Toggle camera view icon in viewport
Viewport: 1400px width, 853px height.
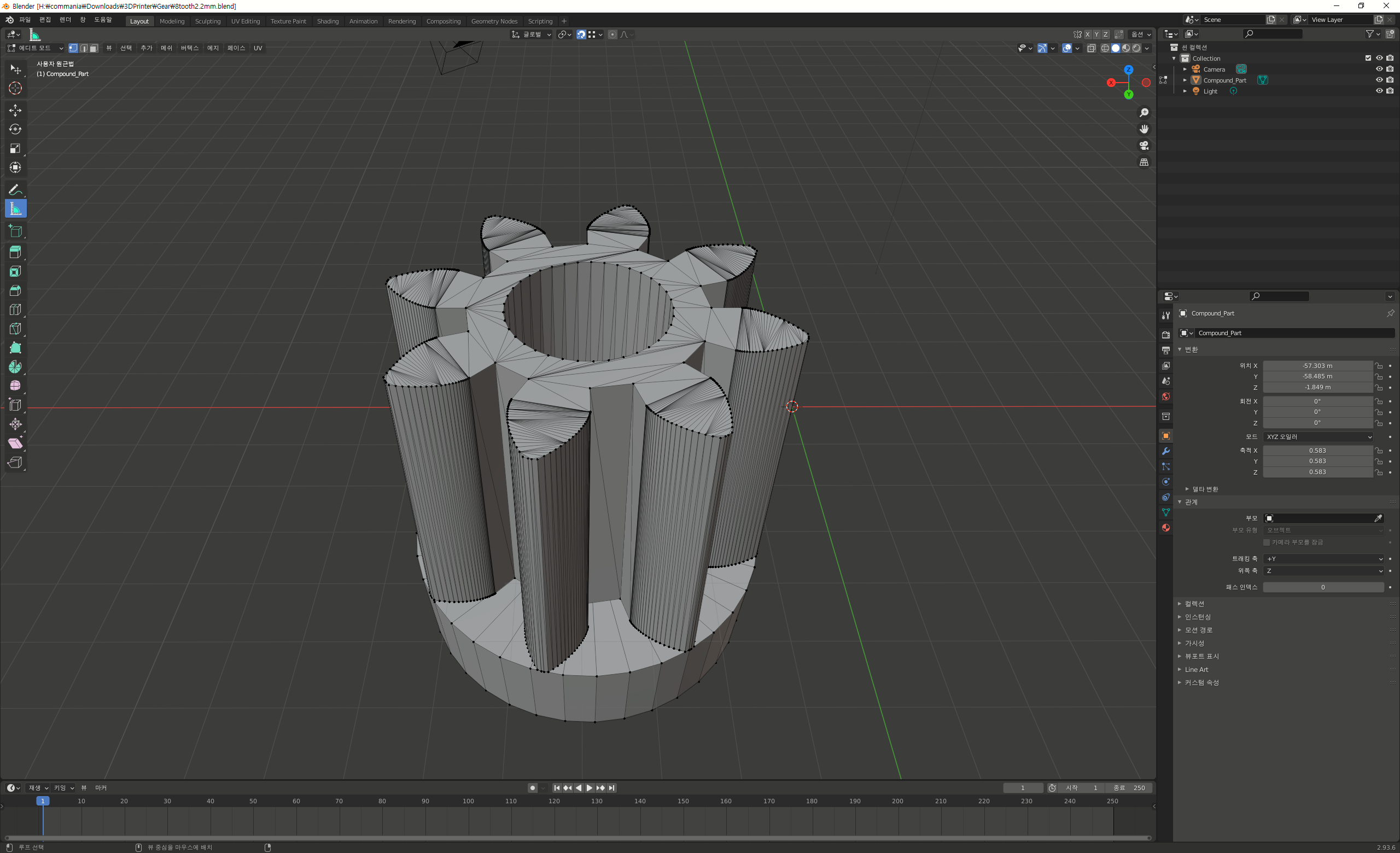point(1144,146)
